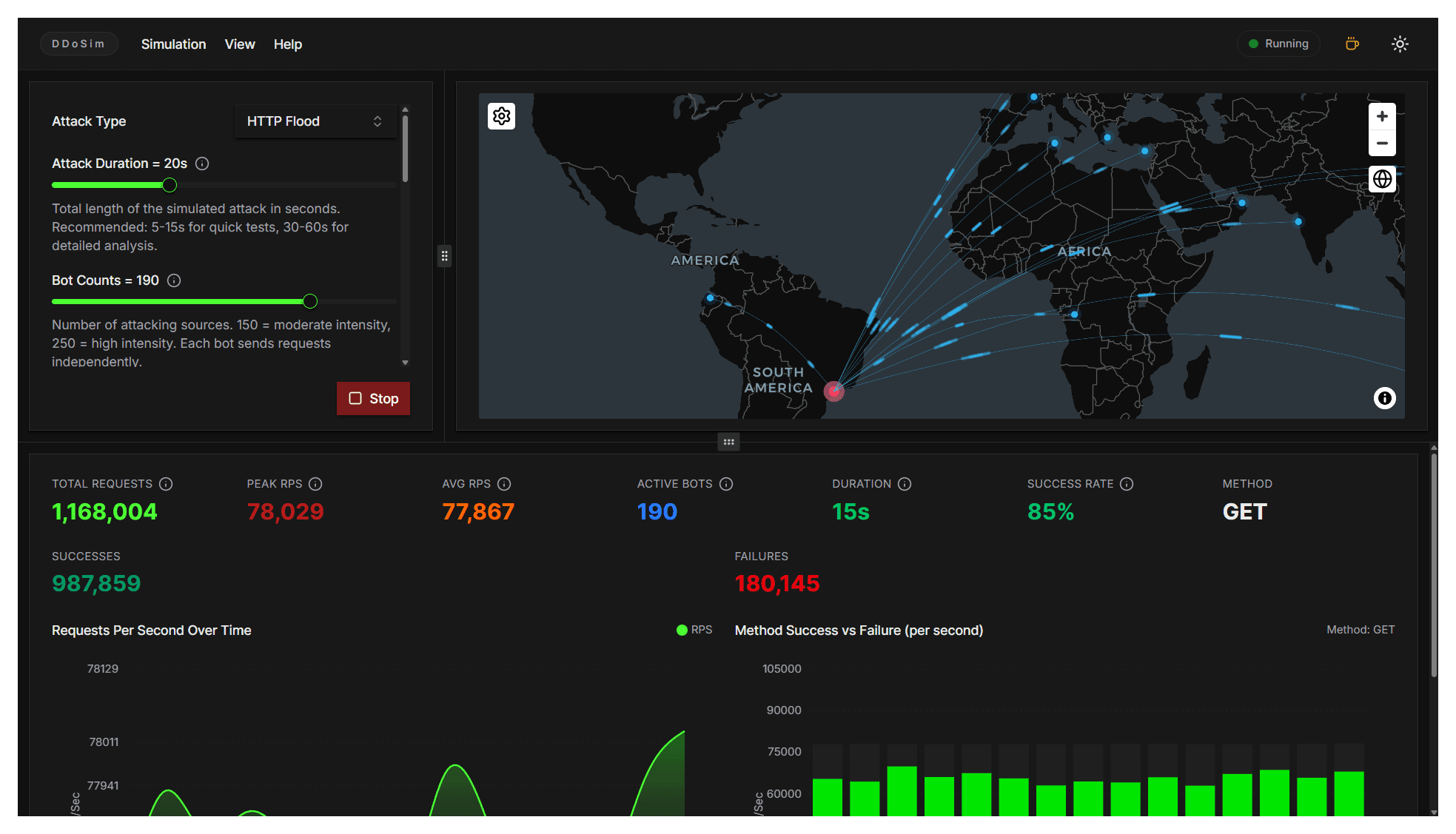Viewport: 1456px width, 834px height.
Task: Click vertical panel resize handle
Action: click(x=444, y=256)
